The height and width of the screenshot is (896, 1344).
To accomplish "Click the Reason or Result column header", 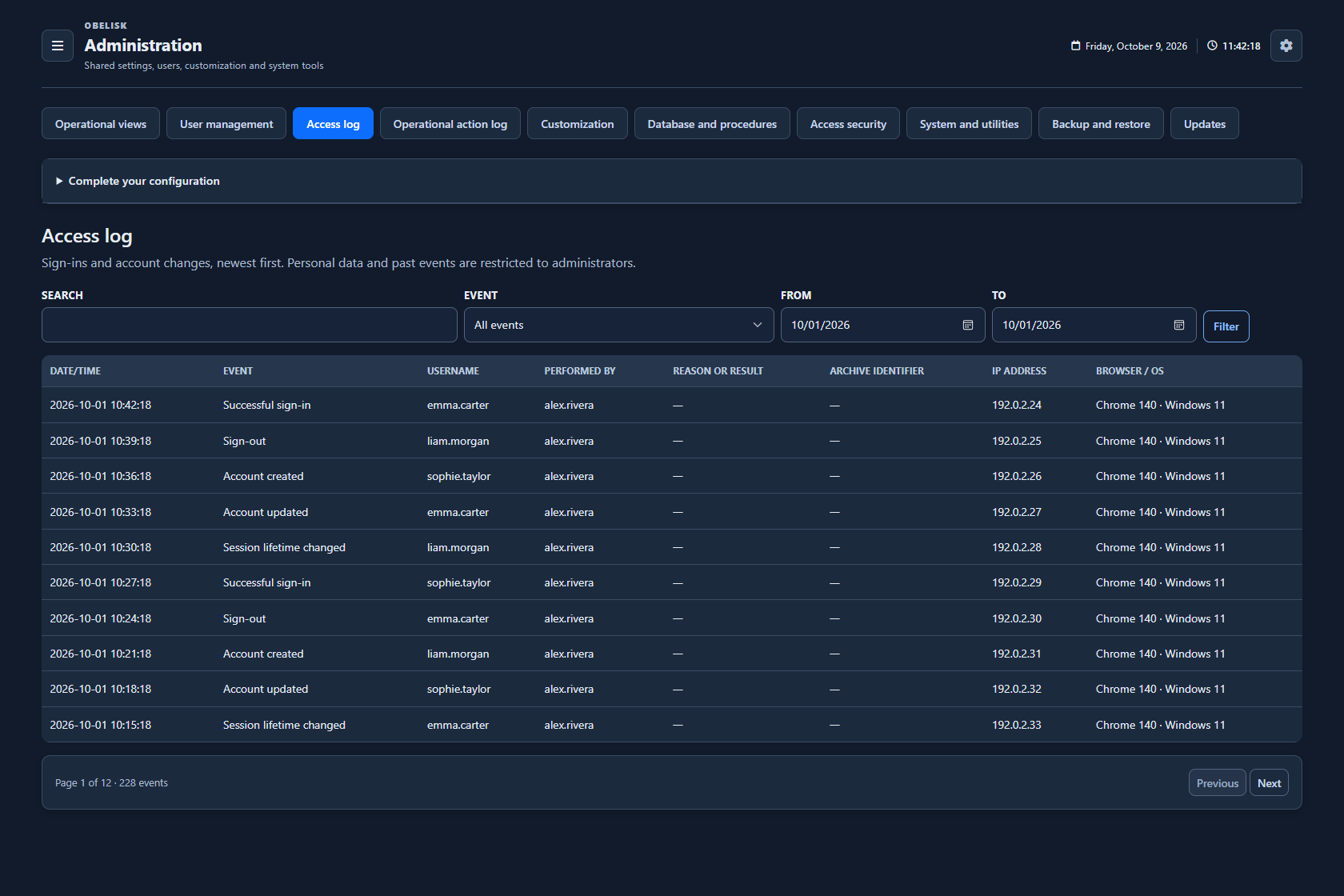I will point(718,371).
